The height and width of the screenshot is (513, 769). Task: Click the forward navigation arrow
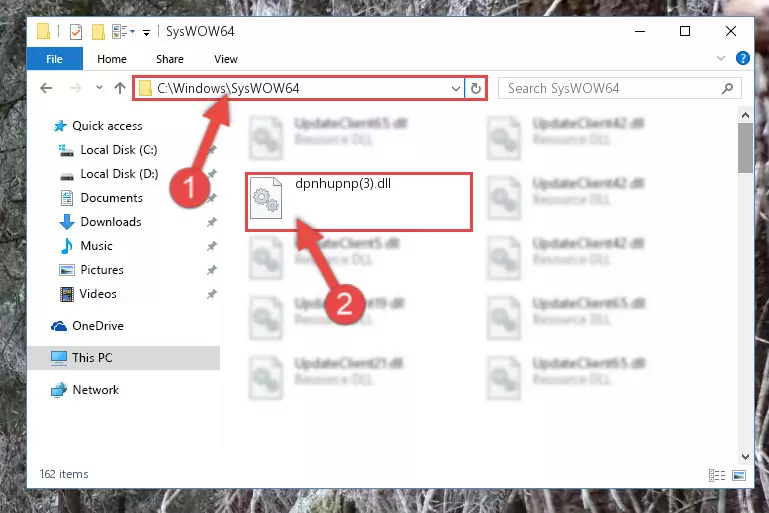tap(76, 88)
